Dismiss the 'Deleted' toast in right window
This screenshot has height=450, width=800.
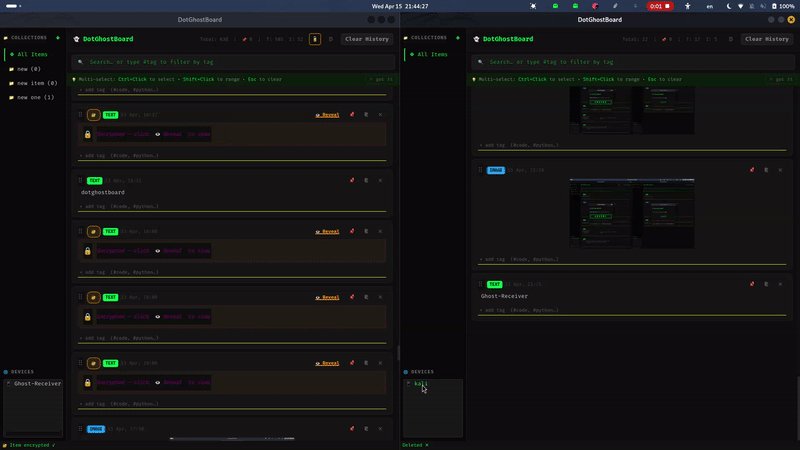point(427,445)
